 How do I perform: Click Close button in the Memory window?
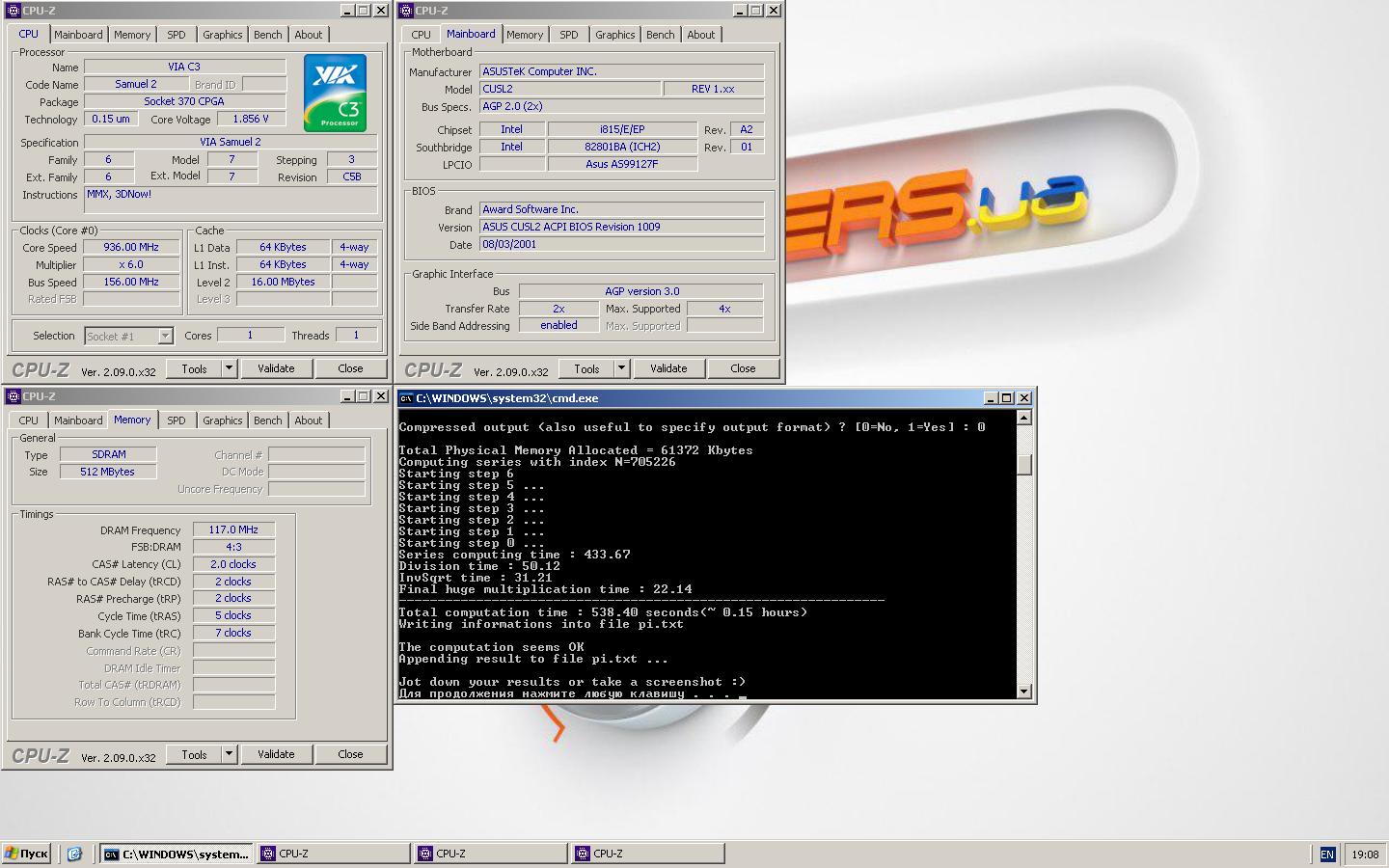point(350,754)
